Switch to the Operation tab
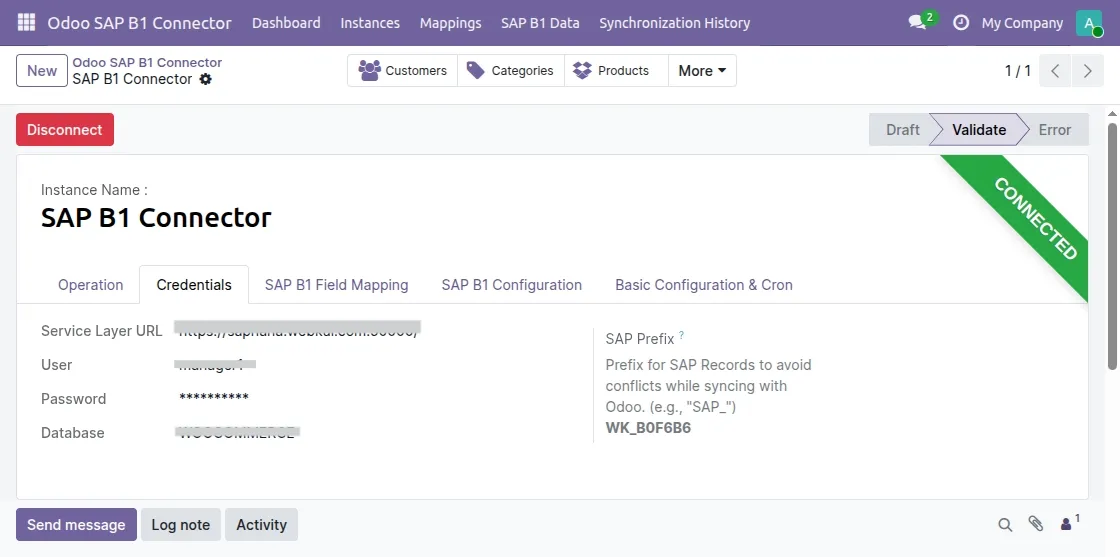The height and width of the screenshot is (557, 1120). 91,285
